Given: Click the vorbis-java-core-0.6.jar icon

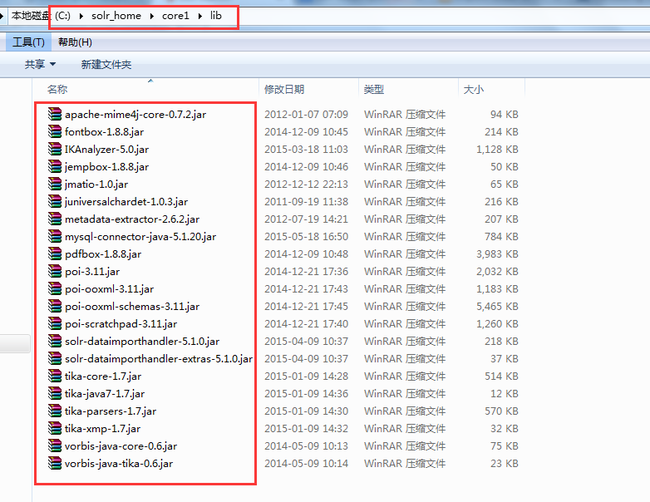Looking at the screenshot, I should (x=55, y=446).
